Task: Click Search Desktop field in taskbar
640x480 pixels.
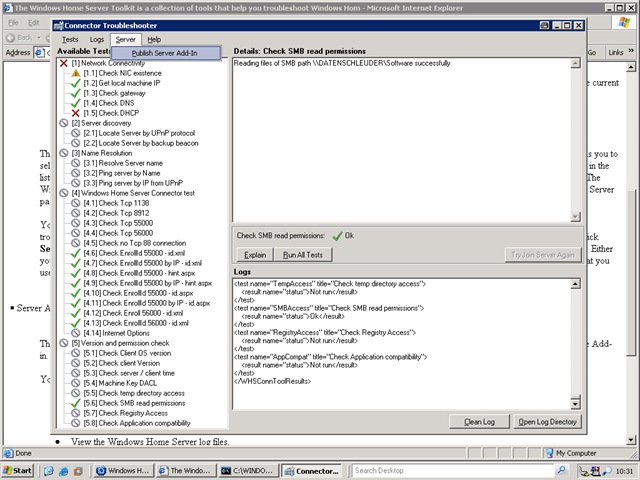Action: coord(452,471)
